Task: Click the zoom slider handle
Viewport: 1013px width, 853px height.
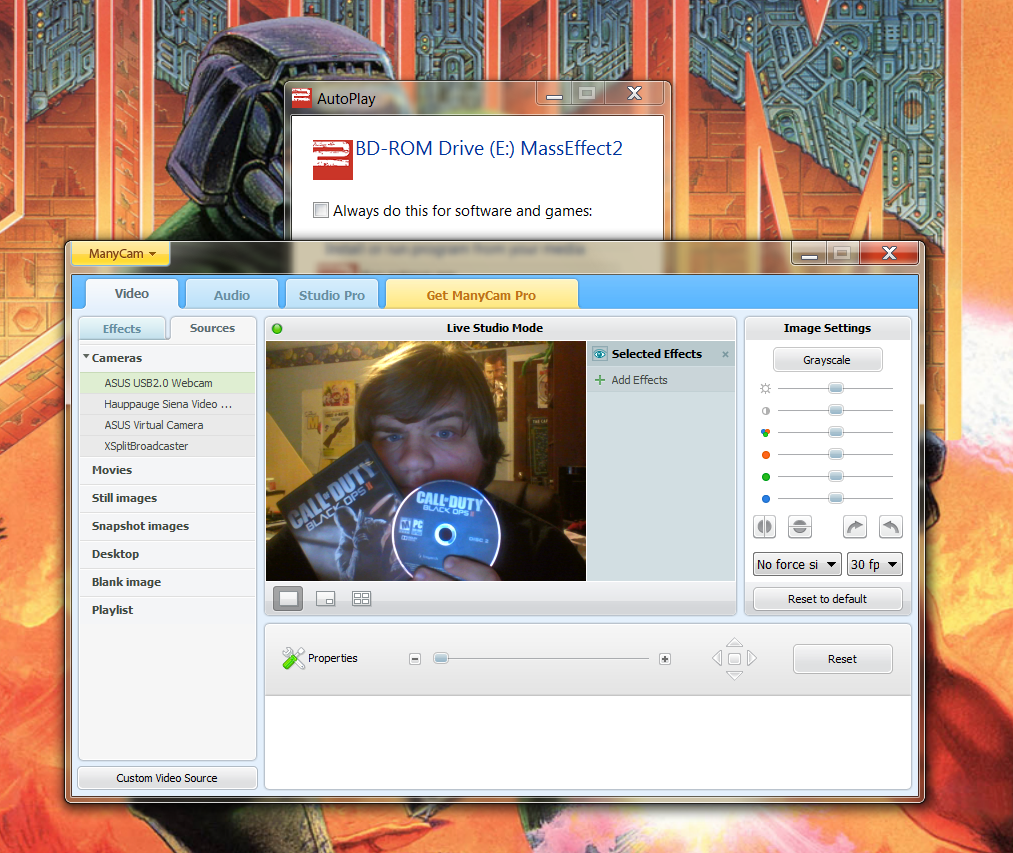Action: [441, 658]
